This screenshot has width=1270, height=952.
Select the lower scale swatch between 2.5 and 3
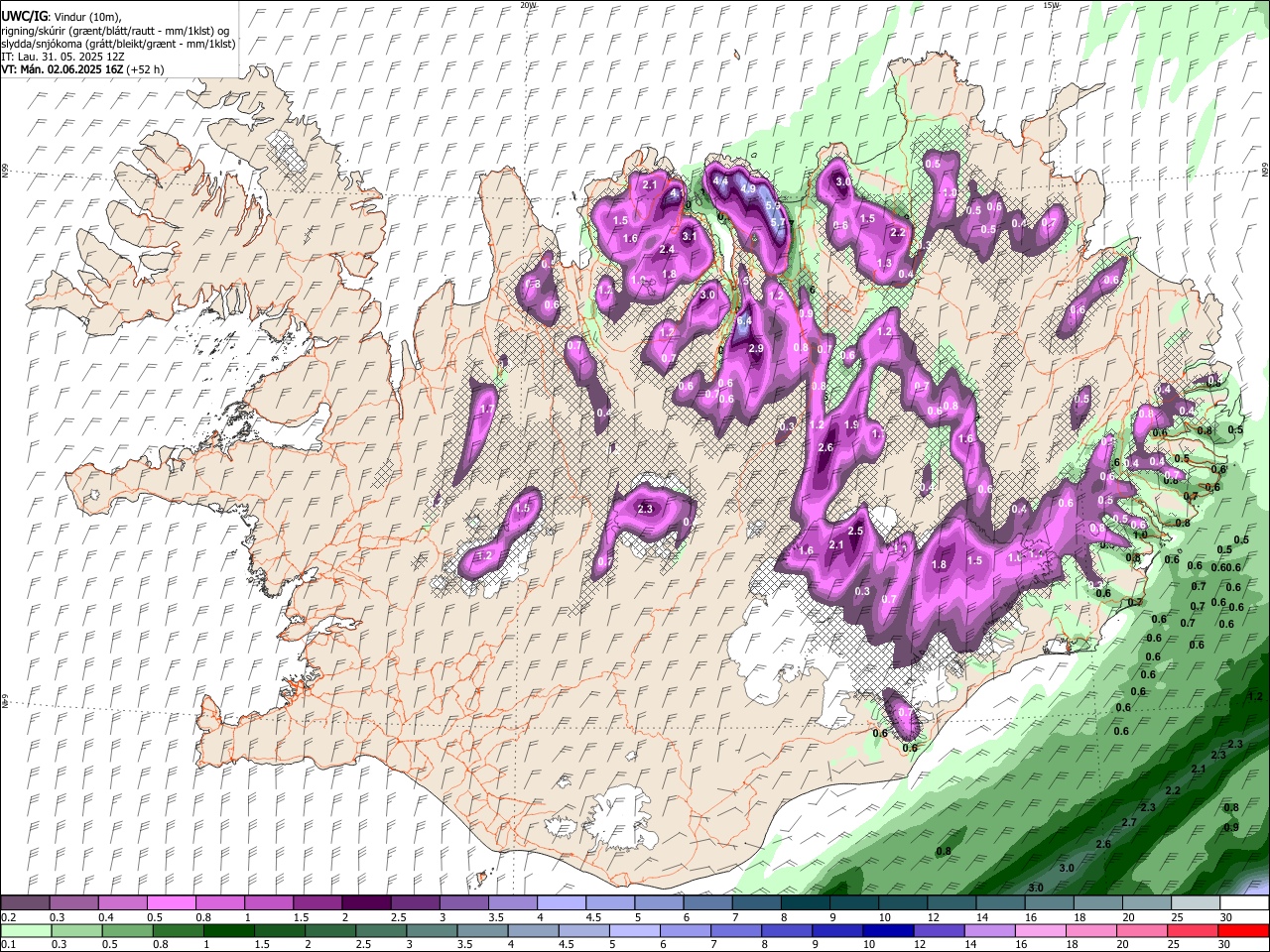(380, 931)
